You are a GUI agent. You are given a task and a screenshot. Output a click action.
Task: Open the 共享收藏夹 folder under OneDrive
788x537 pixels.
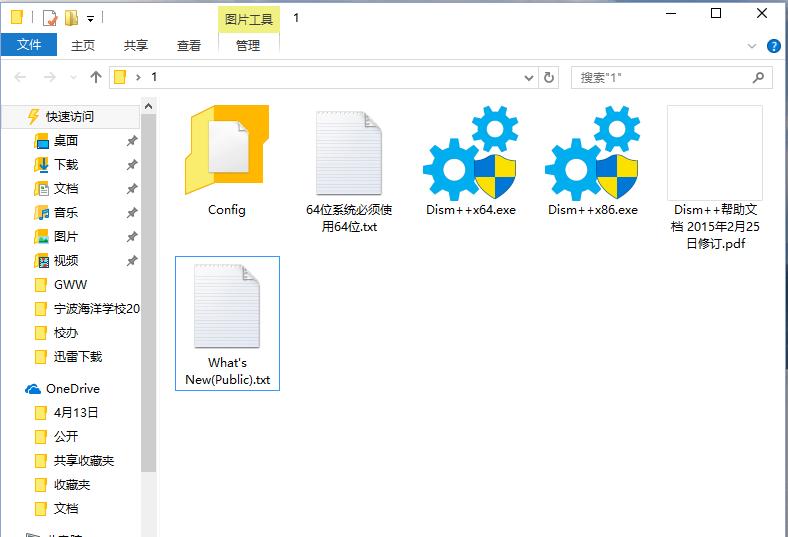click(84, 461)
